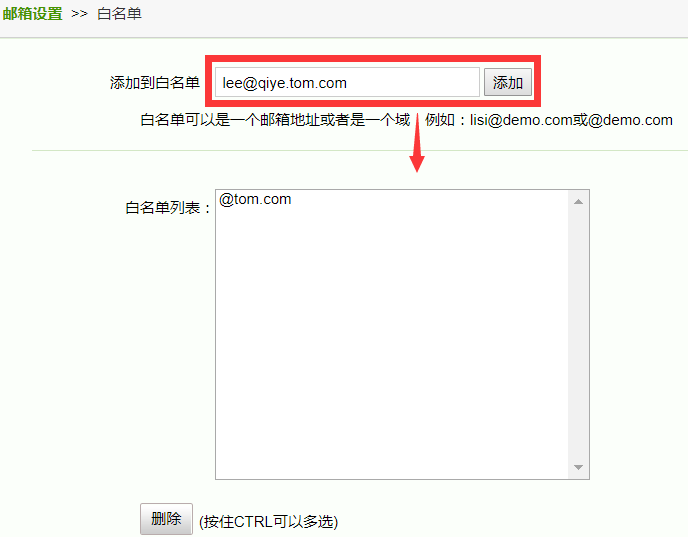
Task: Click the lee@qiye.tom.com text in input
Action: tap(285, 83)
